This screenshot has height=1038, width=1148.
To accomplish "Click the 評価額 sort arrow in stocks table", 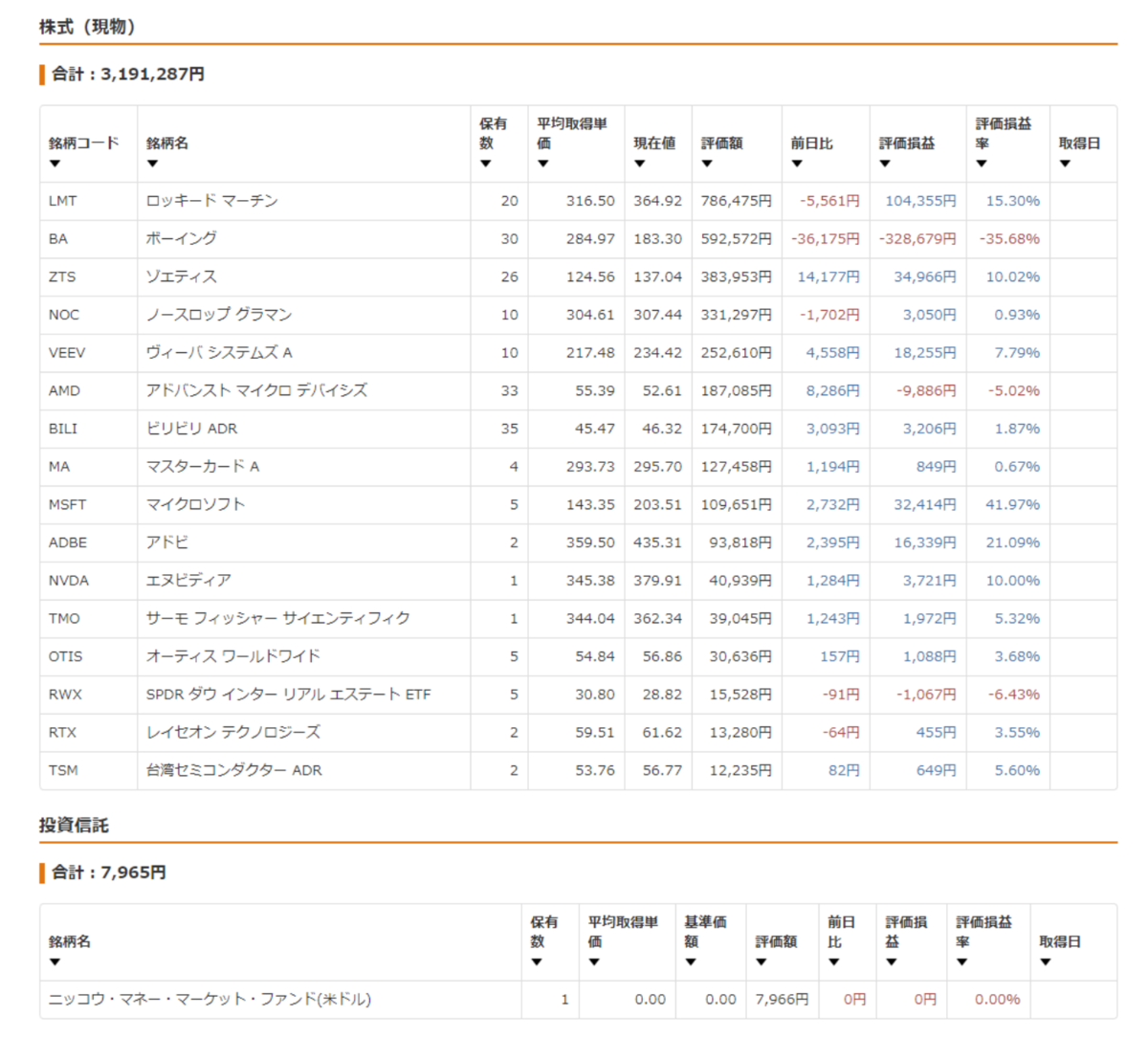I will point(706,164).
